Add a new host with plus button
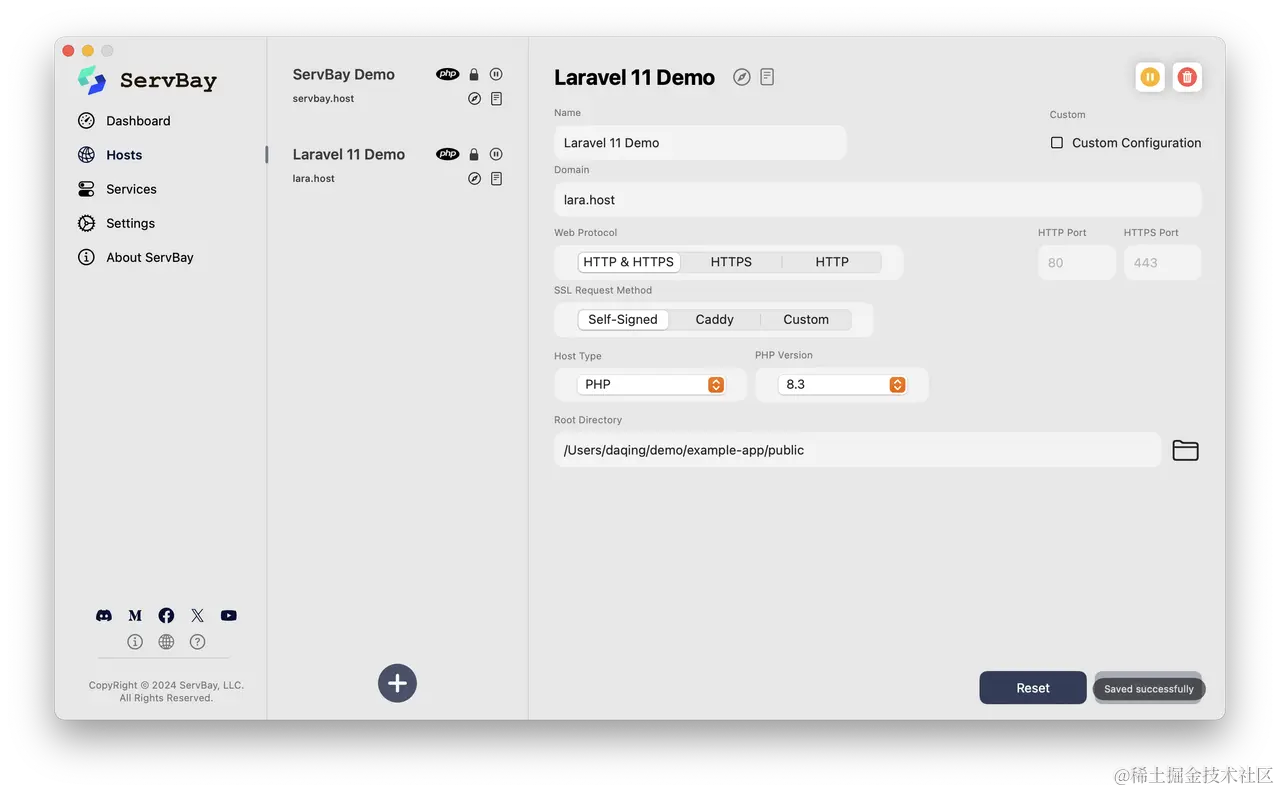Screen dimensions: 1280x792 click(397, 683)
